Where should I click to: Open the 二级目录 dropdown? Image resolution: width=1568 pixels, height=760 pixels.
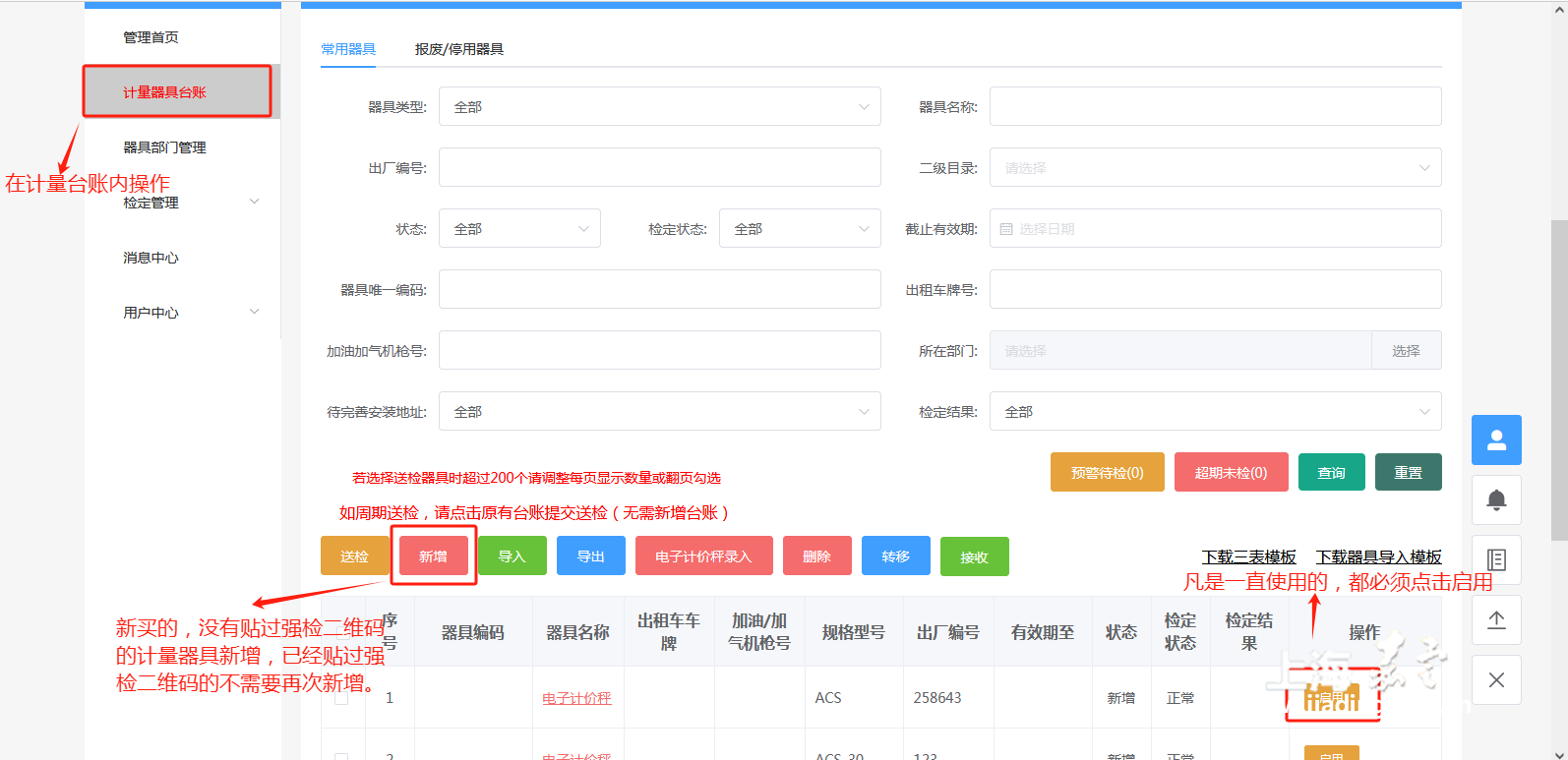pos(1215,168)
